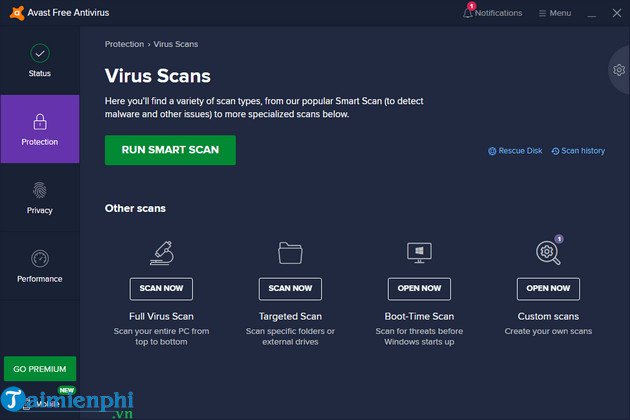
Task: Open the Rescue Disk link
Action: tap(515, 151)
